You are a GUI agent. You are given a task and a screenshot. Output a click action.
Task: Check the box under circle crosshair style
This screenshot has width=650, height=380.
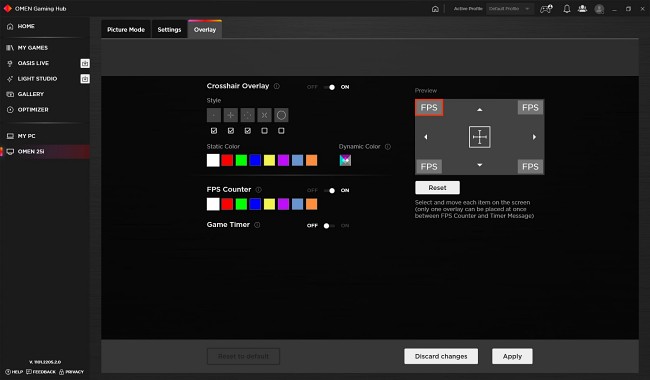click(281, 131)
